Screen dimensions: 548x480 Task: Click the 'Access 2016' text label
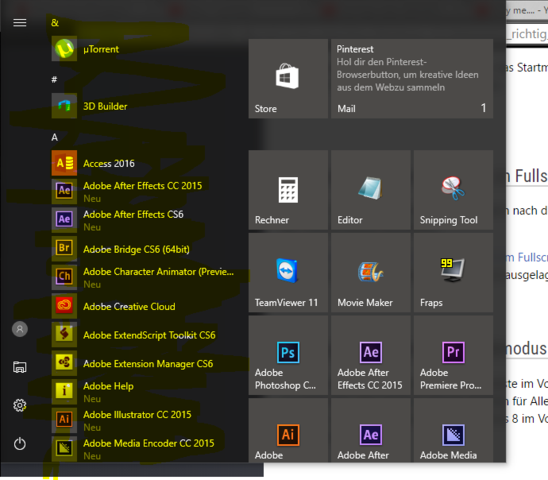click(x=109, y=163)
